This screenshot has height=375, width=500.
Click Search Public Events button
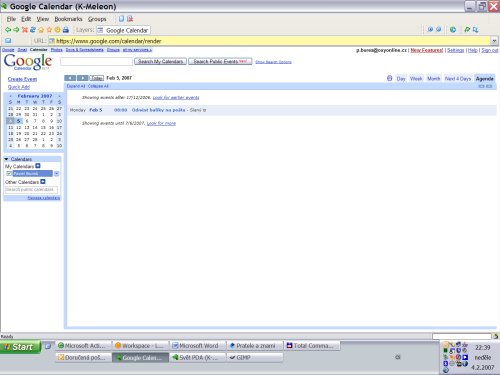point(220,61)
